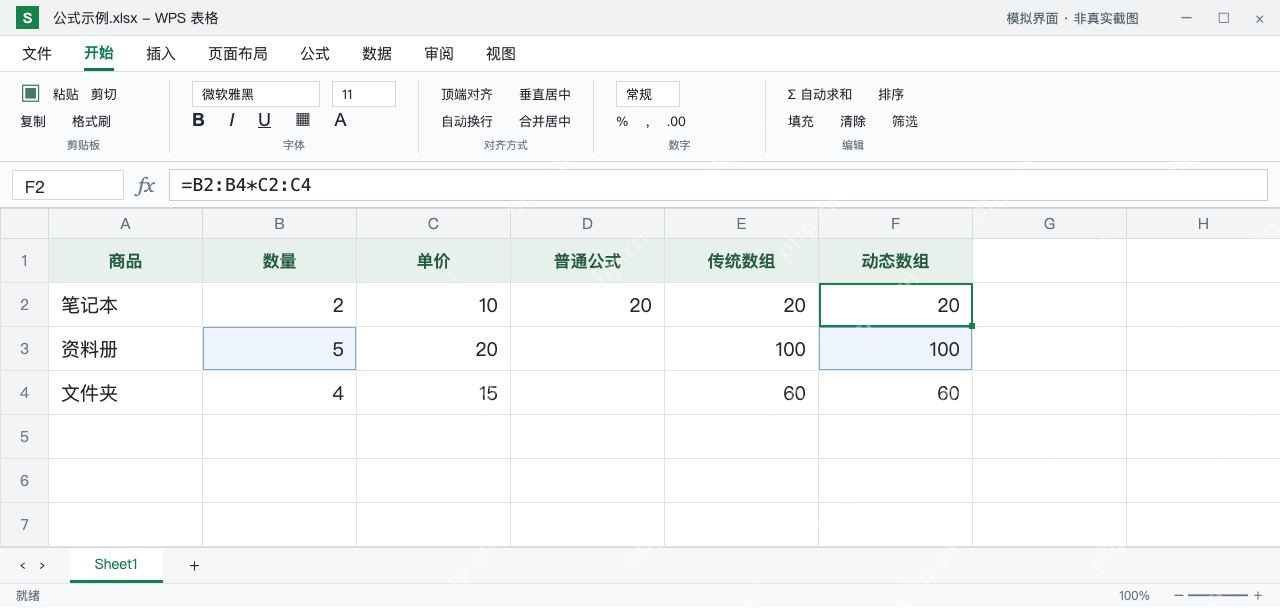Open the 视图 ribbon tab
1280x608 pixels.
coord(501,54)
